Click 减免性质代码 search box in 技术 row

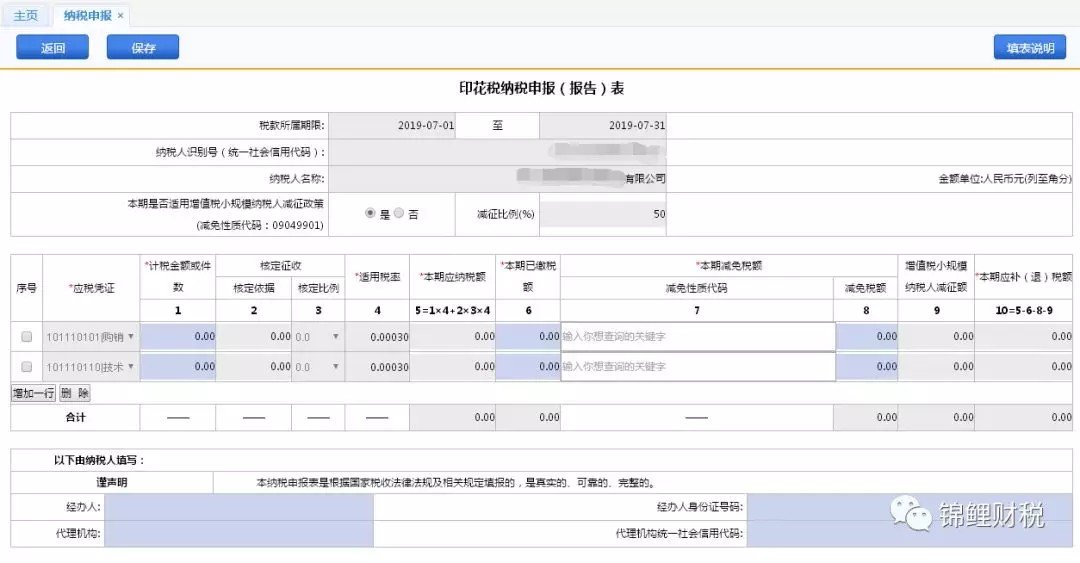pyautogui.click(x=697, y=367)
